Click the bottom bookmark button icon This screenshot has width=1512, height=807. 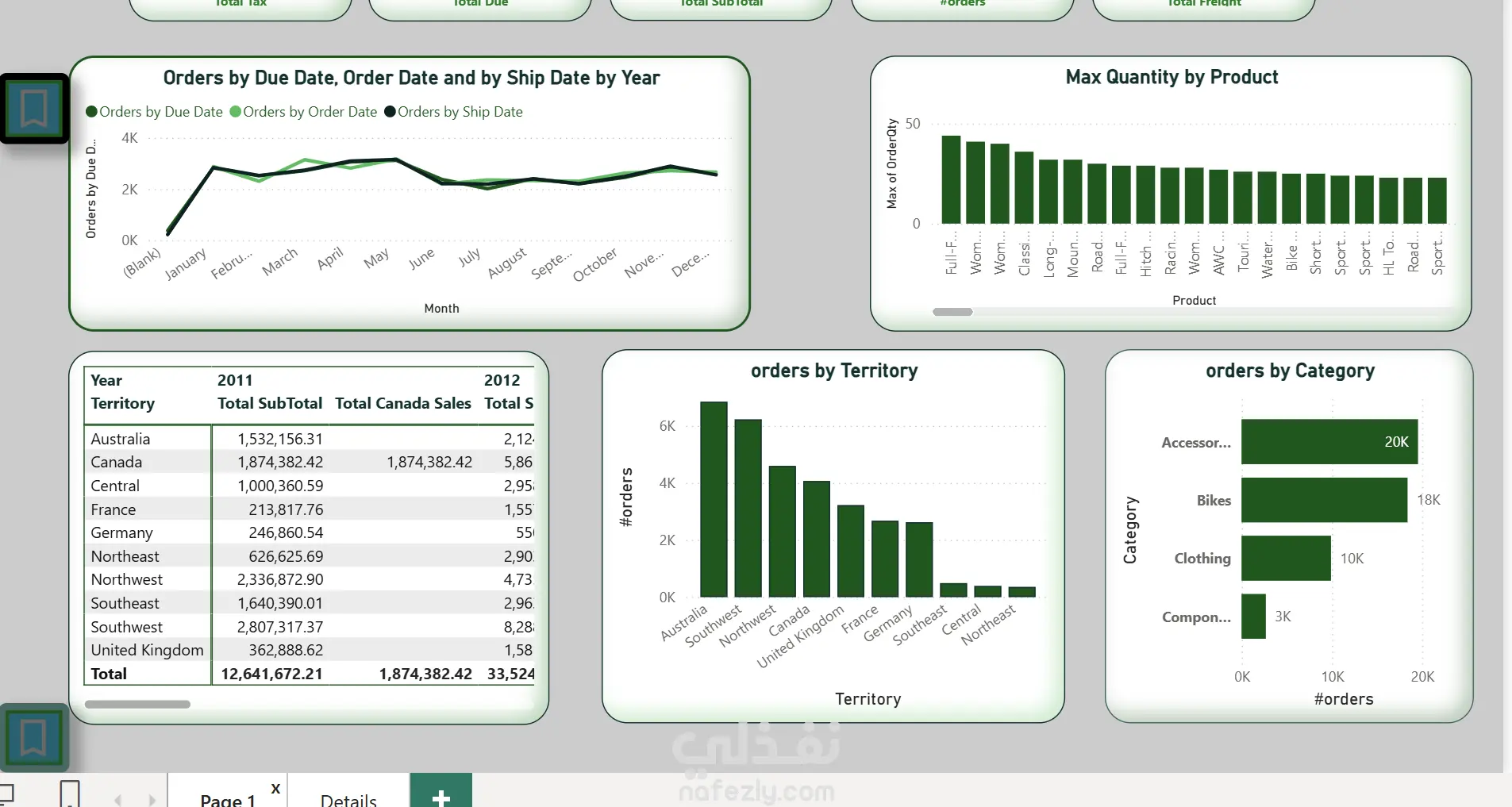33,737
